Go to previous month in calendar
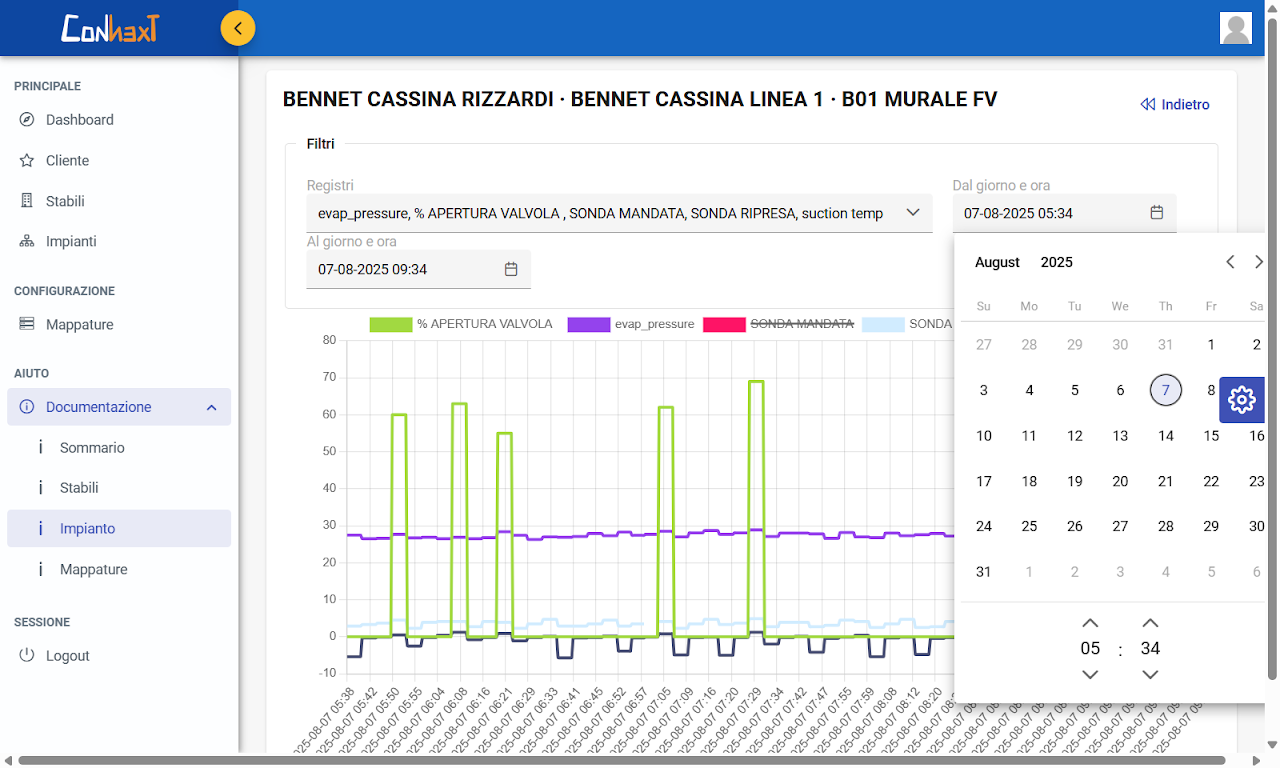 coord(1230,262)
